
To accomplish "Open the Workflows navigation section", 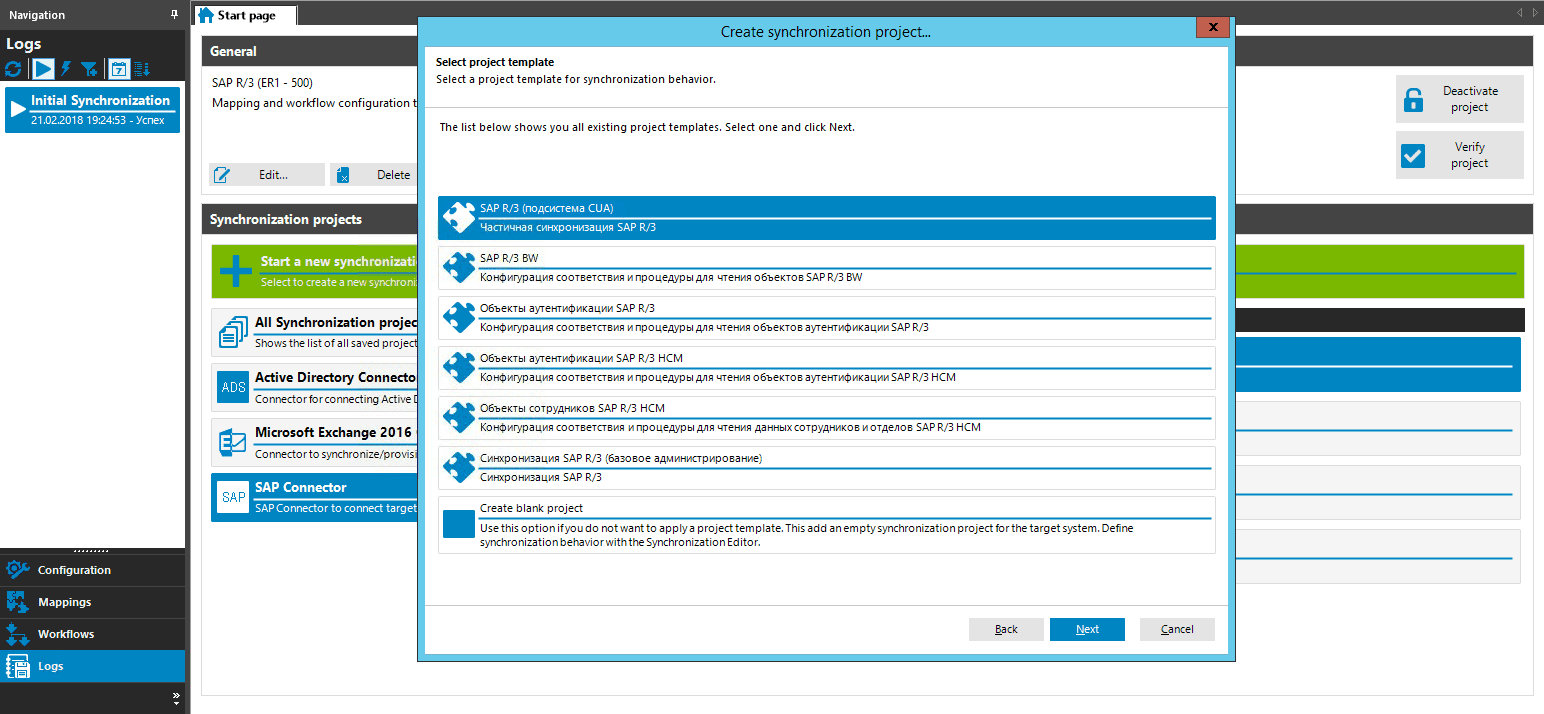I will pos(66,634).
